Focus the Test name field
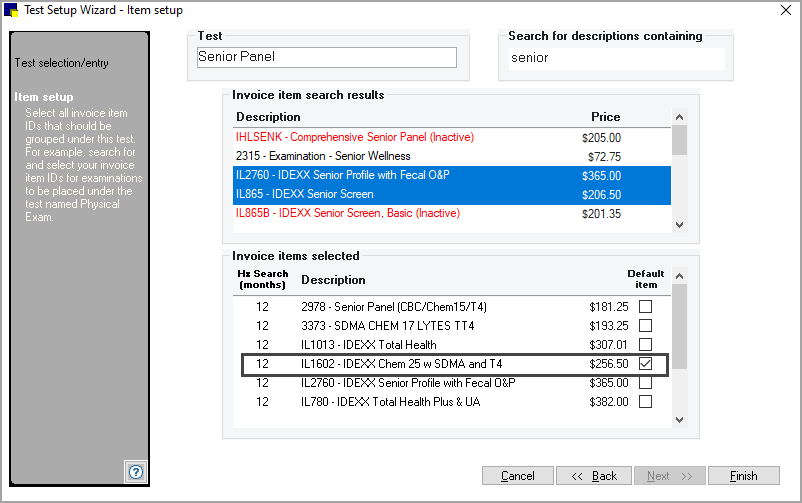 327,57
